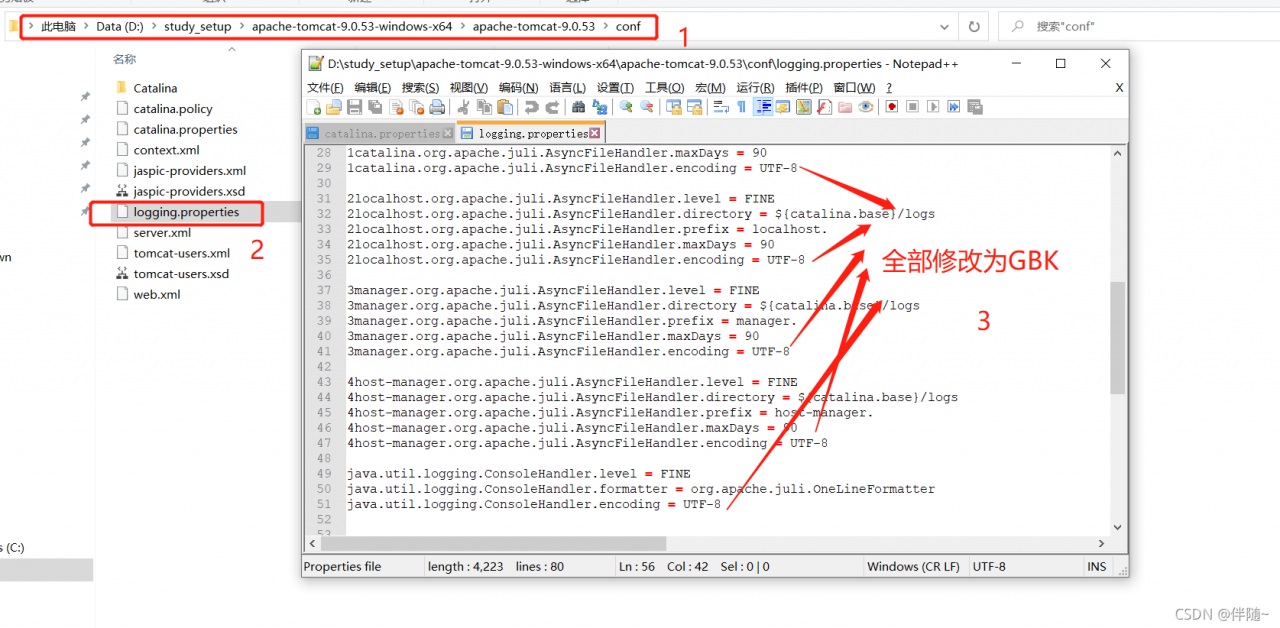Click the 名称 column header
The height and width of the screenshot is (628, 1280).
[x=125, y=59]
